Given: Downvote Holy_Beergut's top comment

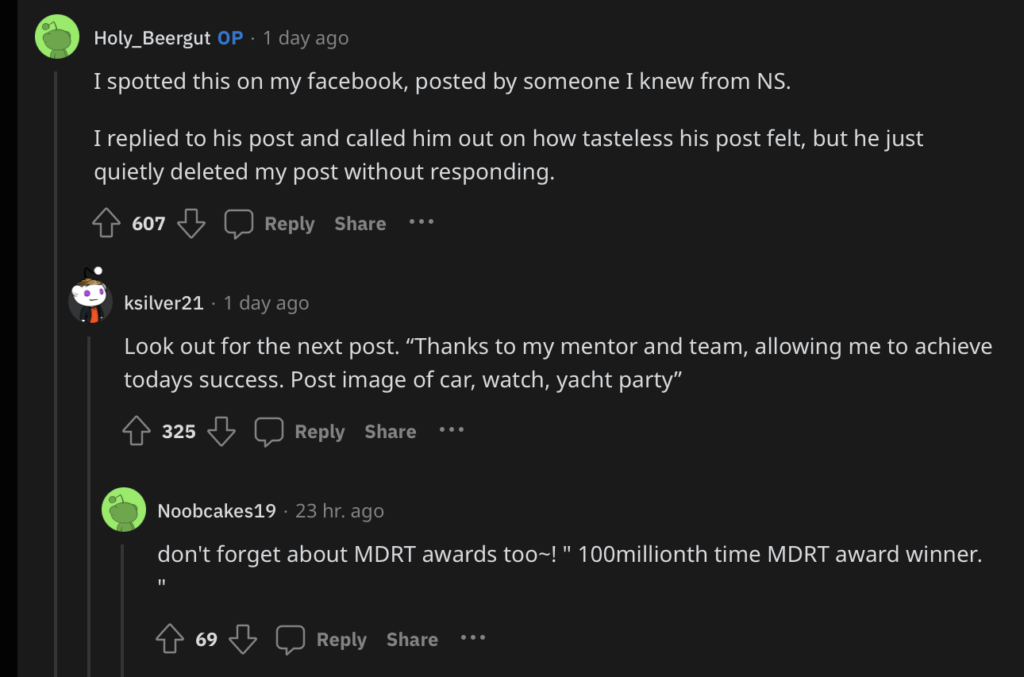Looking at the screenshot, I should 191,223.
